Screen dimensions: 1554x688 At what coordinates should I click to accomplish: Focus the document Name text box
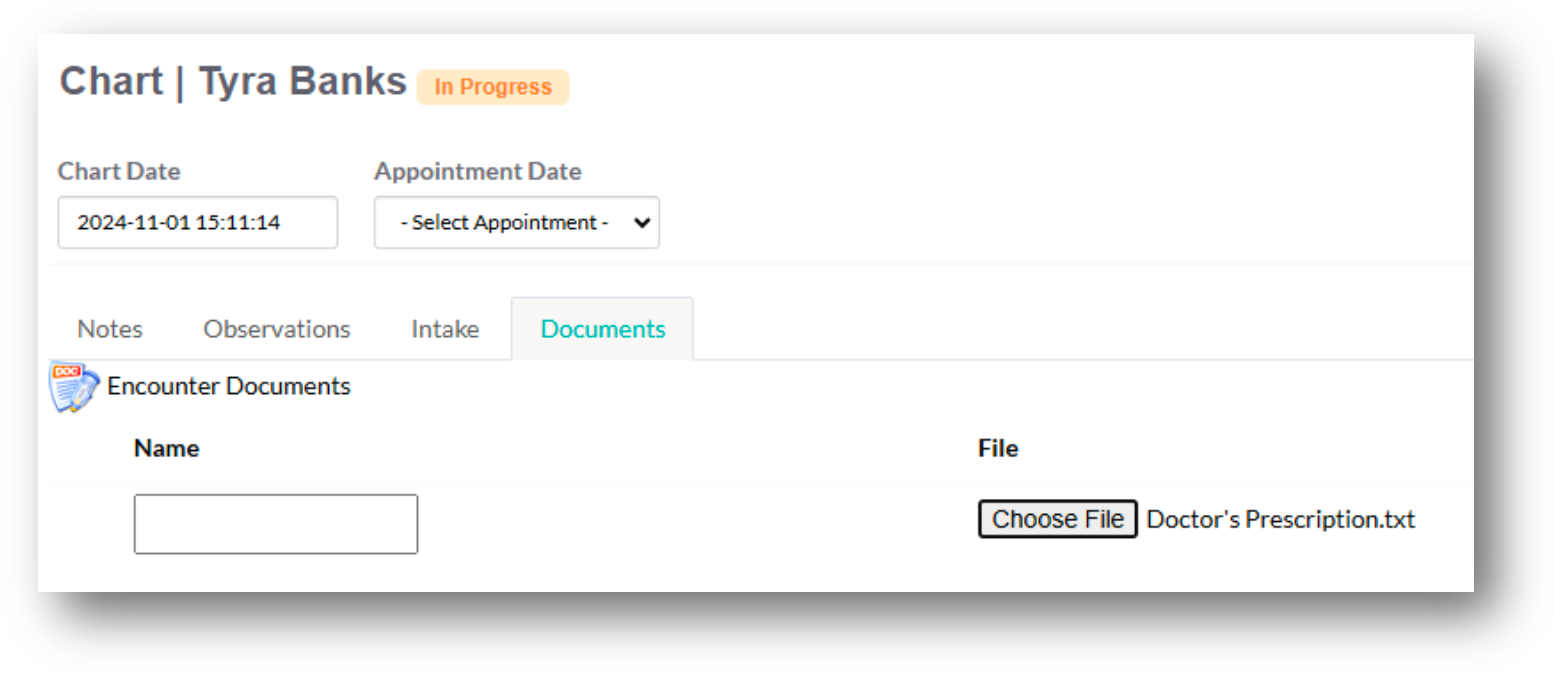click(x=276, y=524)
